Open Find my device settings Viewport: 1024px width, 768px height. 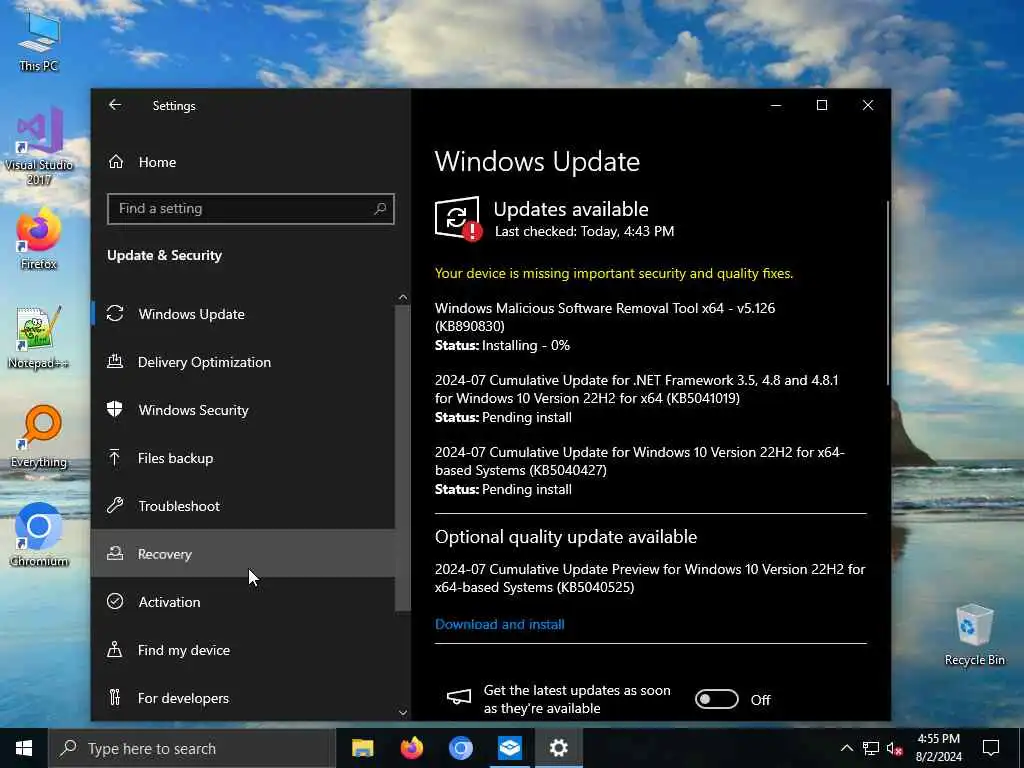point(243,650)
